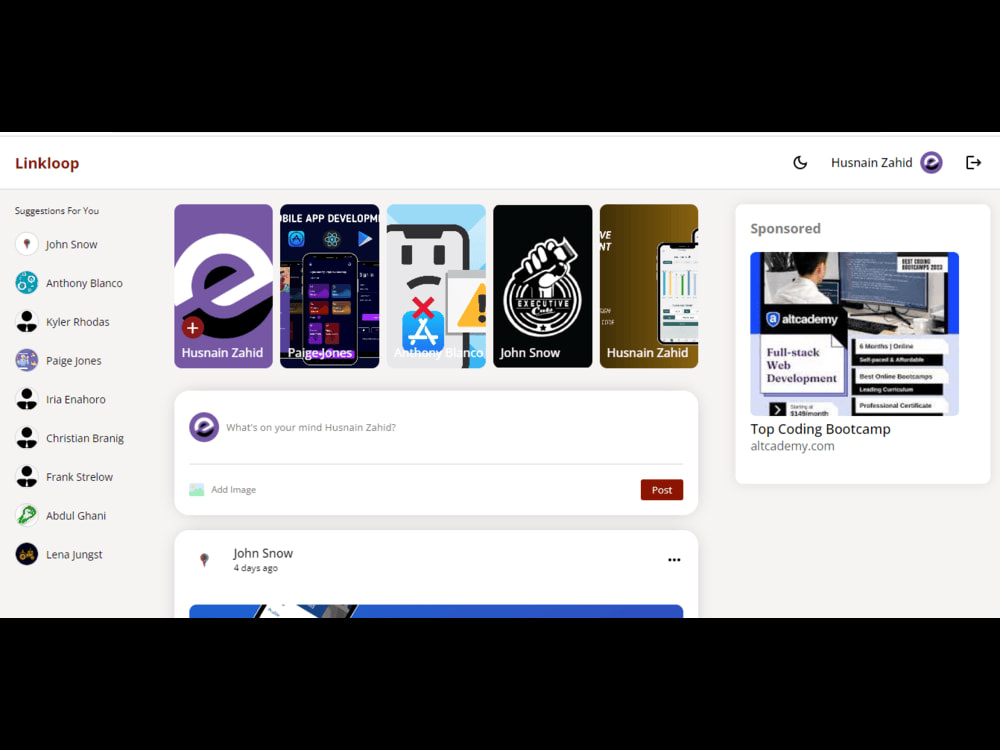
Task: Open John Snow's Executive Cuts story card
Action: (x=543, y=286)
